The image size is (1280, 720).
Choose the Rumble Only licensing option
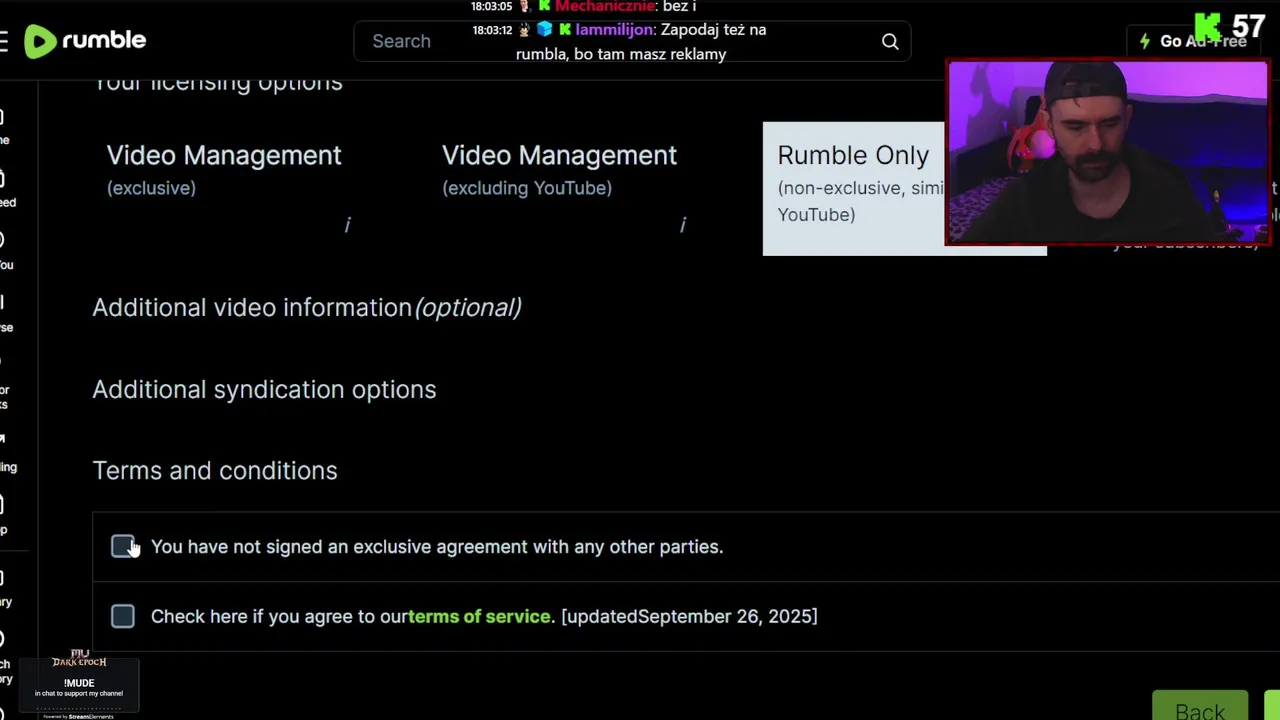(x=904, y=189)
